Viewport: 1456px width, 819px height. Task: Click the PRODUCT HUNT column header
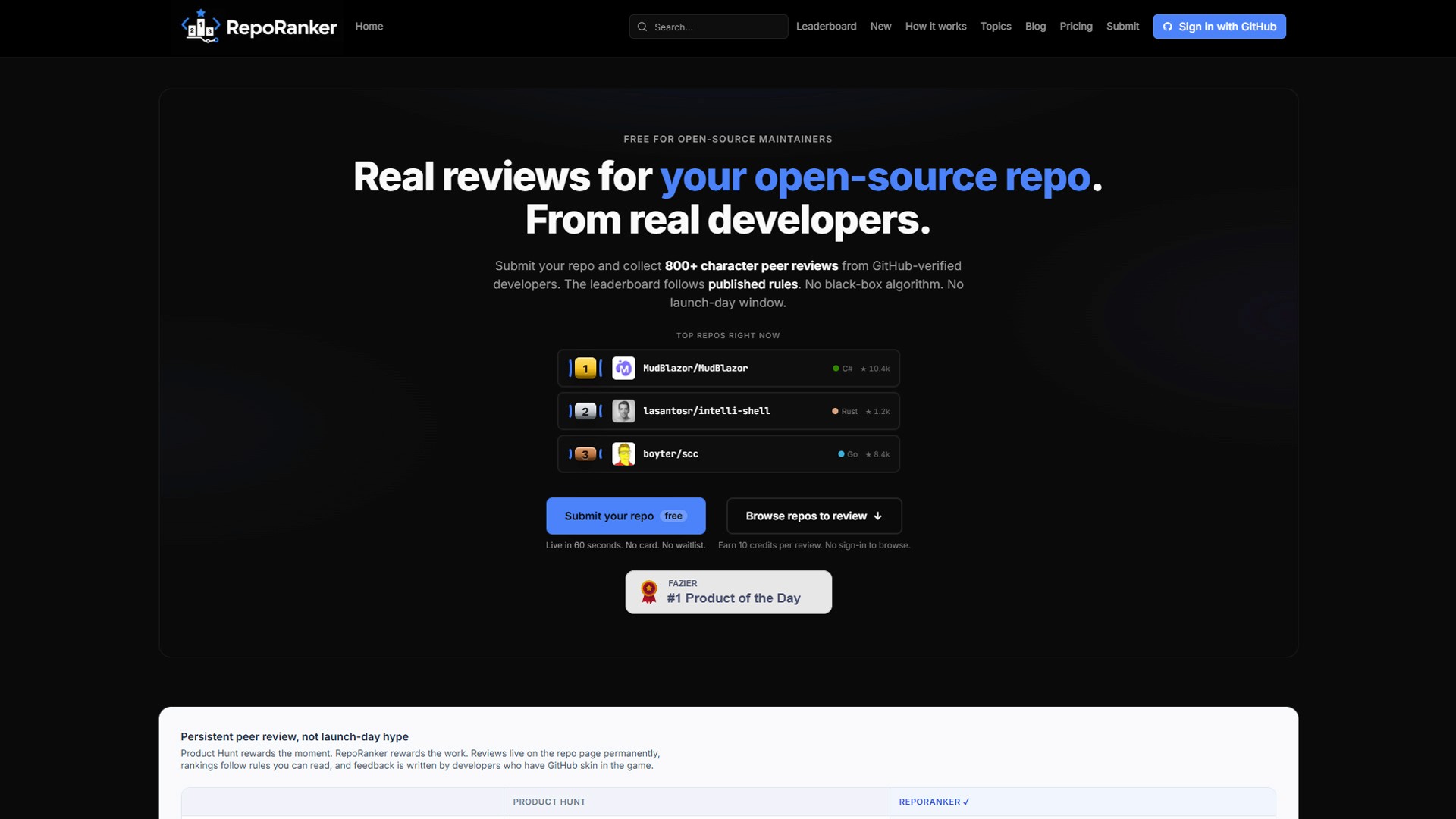click(x=549, y=802)
